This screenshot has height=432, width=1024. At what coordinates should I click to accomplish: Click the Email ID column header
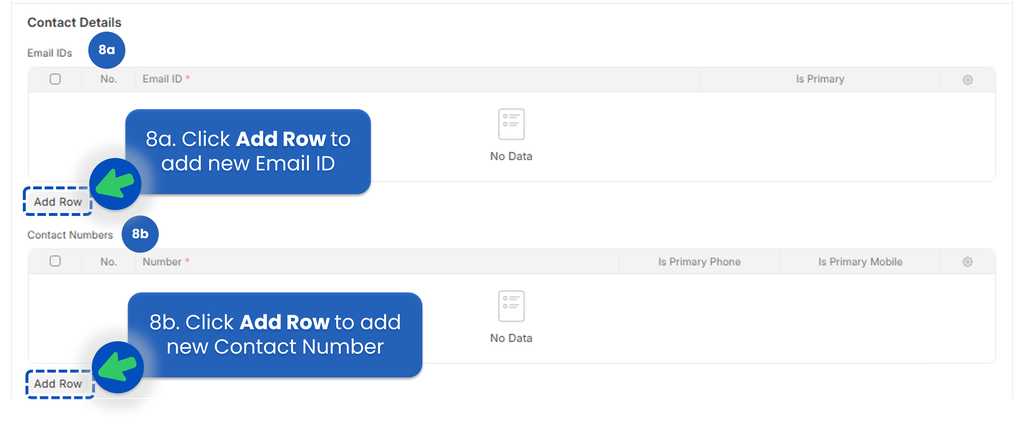pos(166,79)
